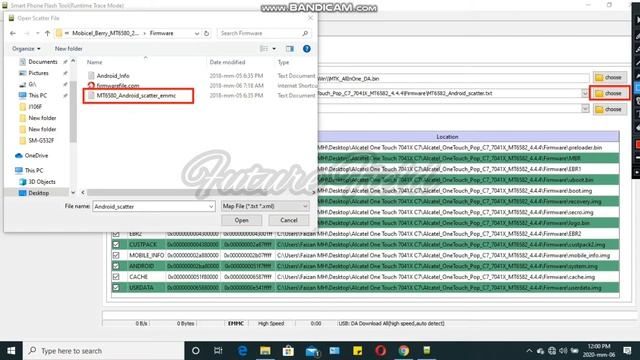Select MT6580_Android_scatter_emmc file
Screen dimensions: 640x360
point(136,96)
